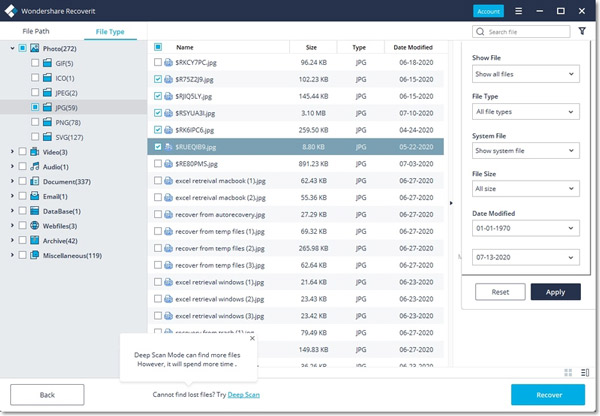Open the Show File dropdown

pyautogui.click(x=525, y=75)
